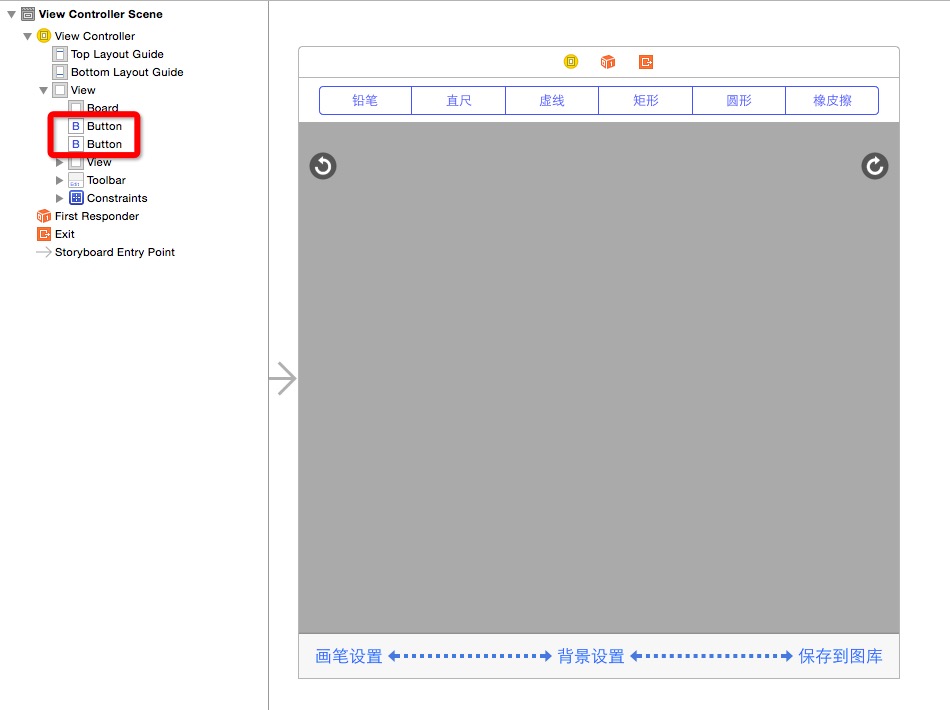Viewport: 950px width, 710px height.
Task: Expand the nested View disclosure triangle
Action: (59, 162)
